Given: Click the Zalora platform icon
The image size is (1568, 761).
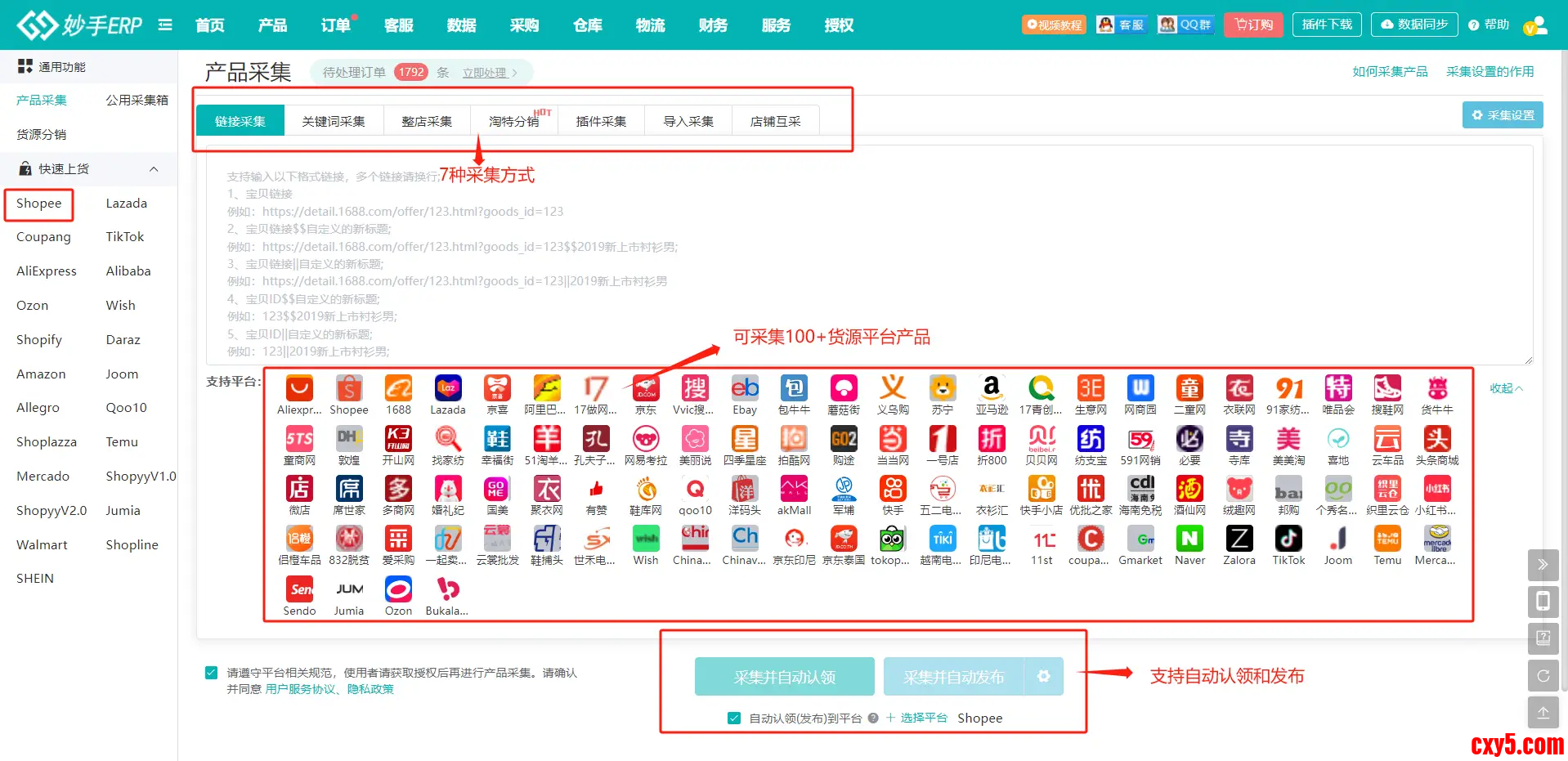Looking at the screenshot, I should click(1239, 539).
